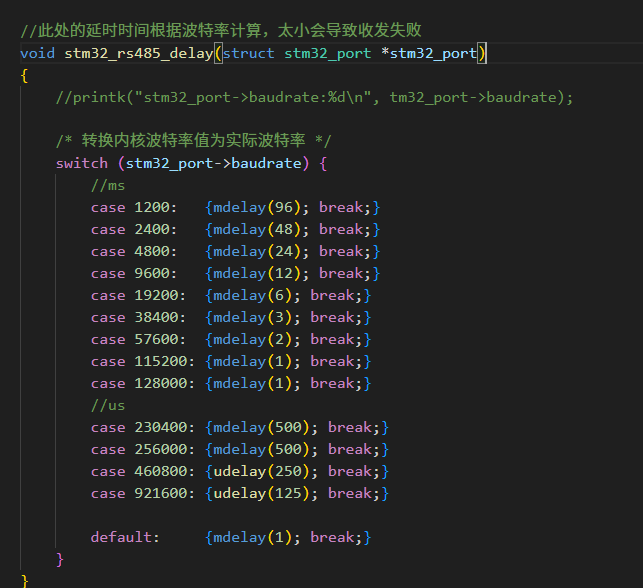Click 'baudrate' in the switch expression

(x=267, y=163)
